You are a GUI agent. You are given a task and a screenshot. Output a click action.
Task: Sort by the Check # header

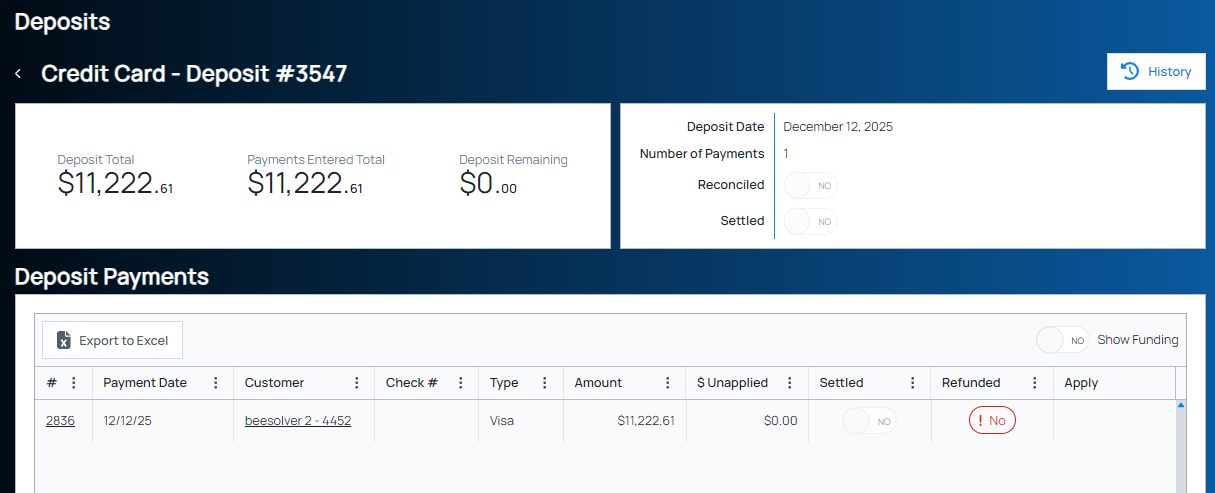[412, 383]
